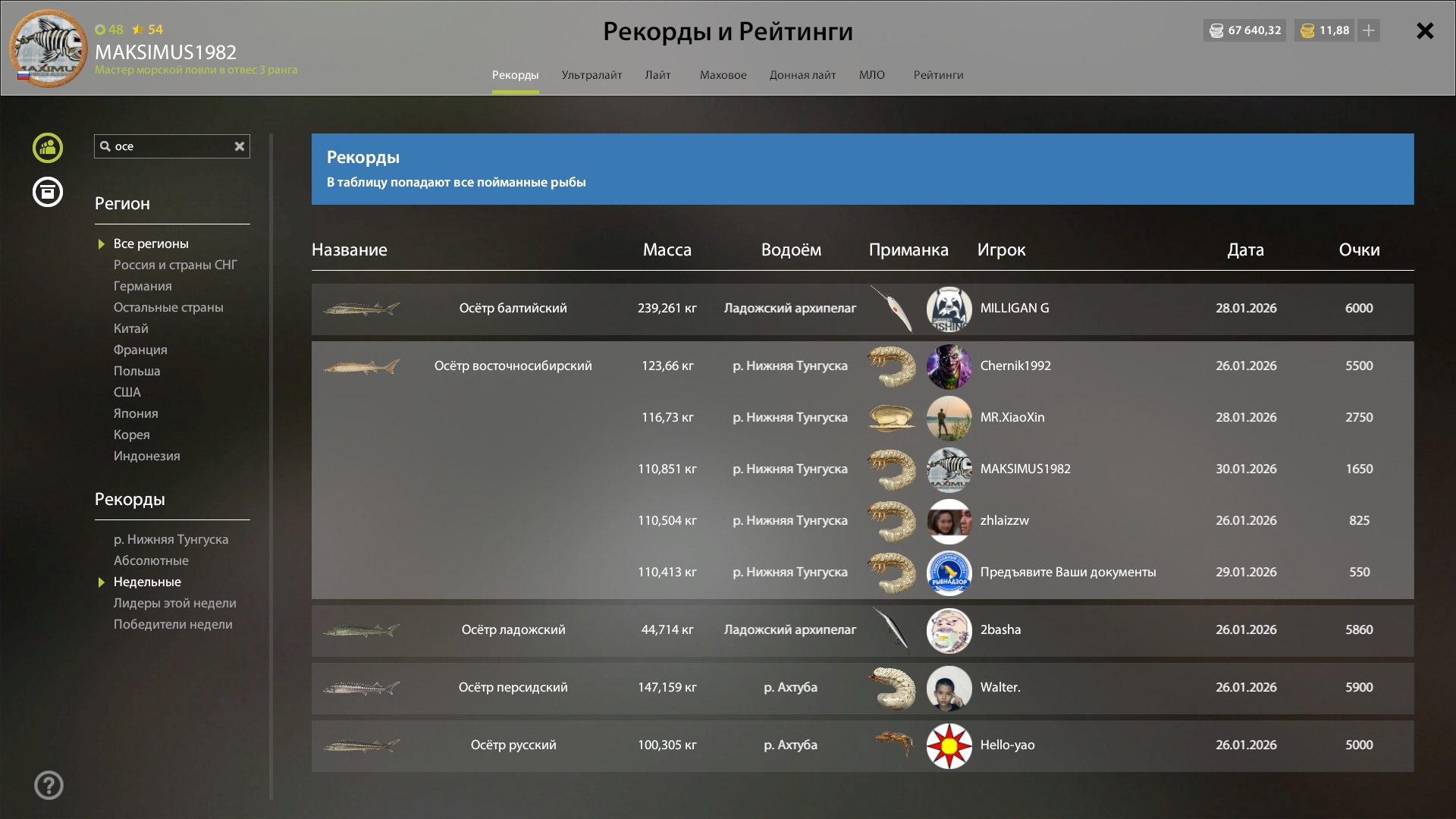1456x819 pixels.
Task: Open Победители недели list
Action: coord(173,624)
